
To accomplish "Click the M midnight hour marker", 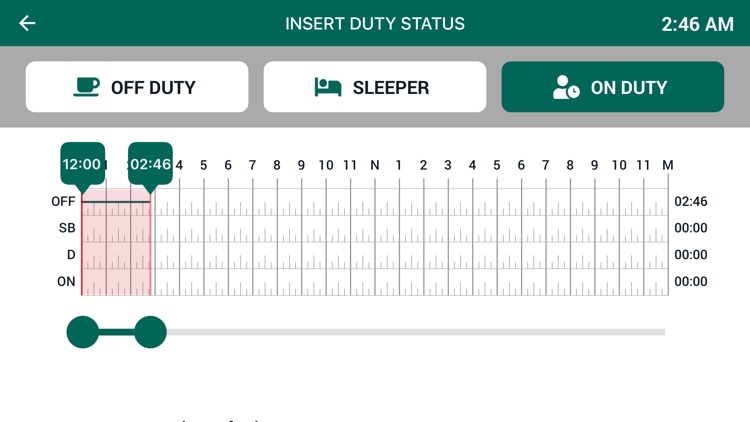I will [x=668, y=166].
